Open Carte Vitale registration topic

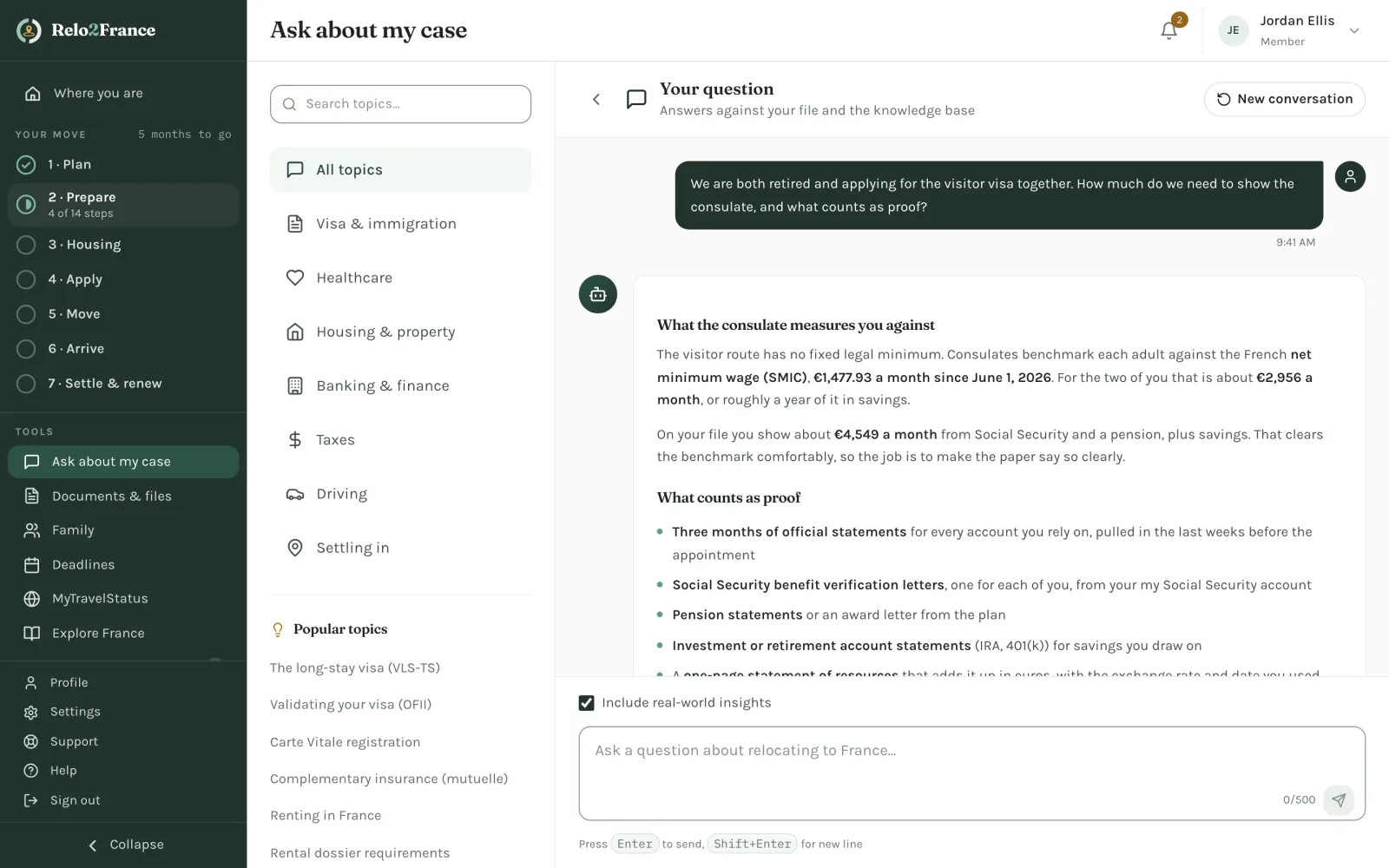[x=346, y=742]
